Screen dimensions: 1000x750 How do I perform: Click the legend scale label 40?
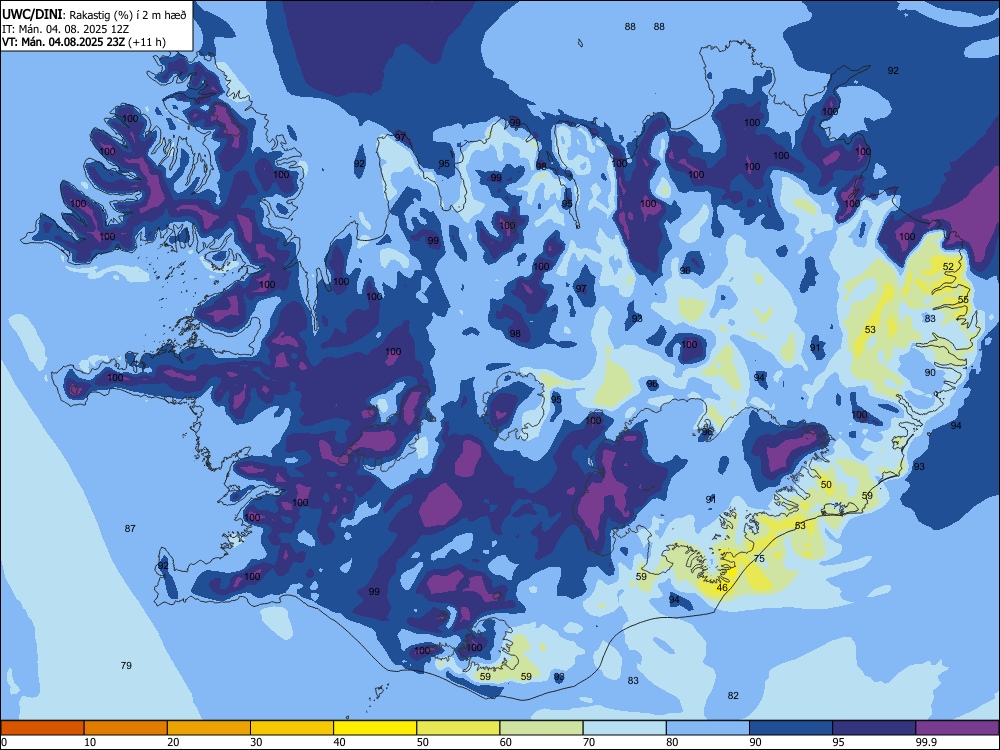point(339,742)
